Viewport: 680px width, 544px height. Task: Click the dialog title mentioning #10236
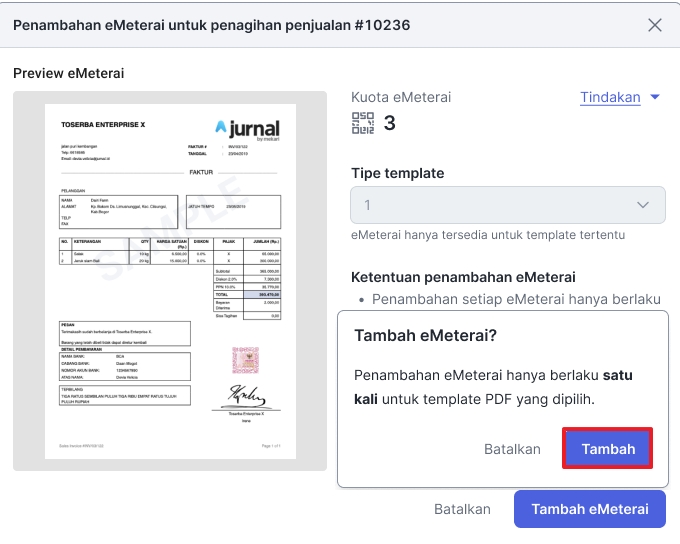coord(212,25)
